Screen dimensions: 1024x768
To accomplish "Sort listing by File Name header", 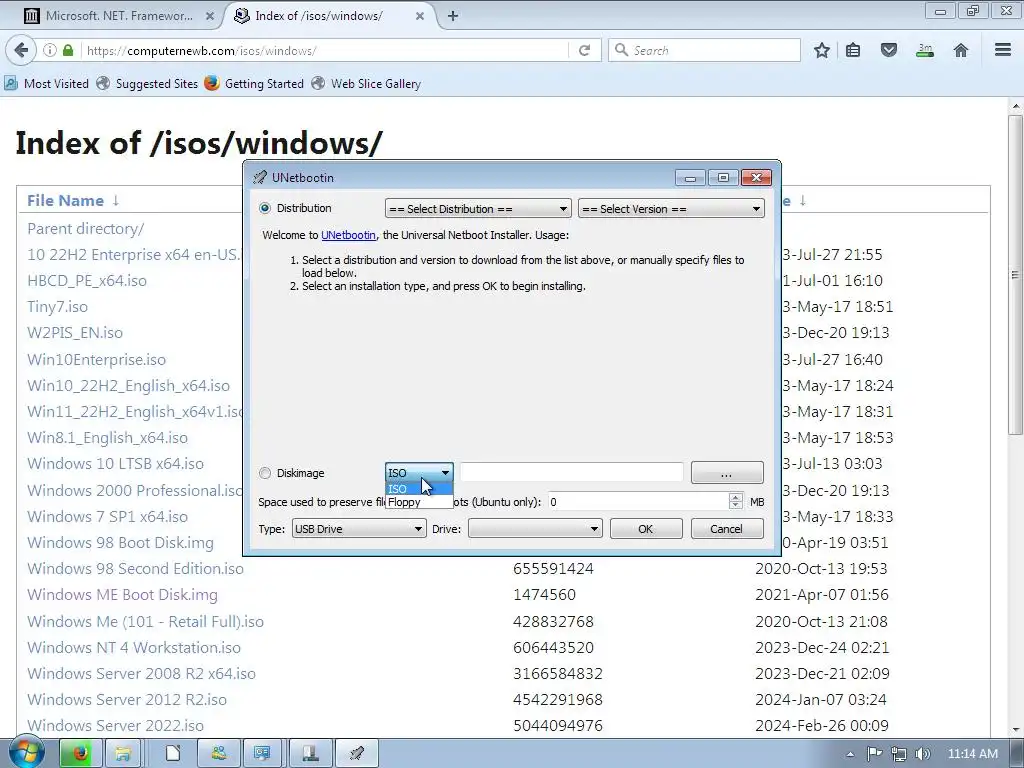I will [x=65, y=200].
